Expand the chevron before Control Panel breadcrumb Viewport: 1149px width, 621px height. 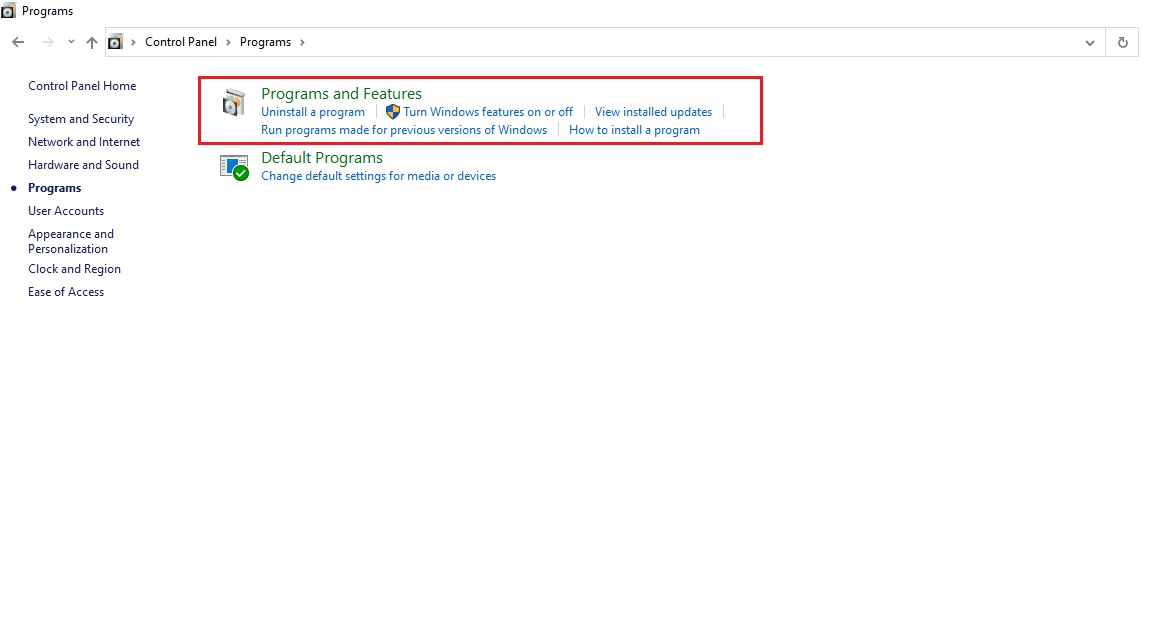pos(133,43)
